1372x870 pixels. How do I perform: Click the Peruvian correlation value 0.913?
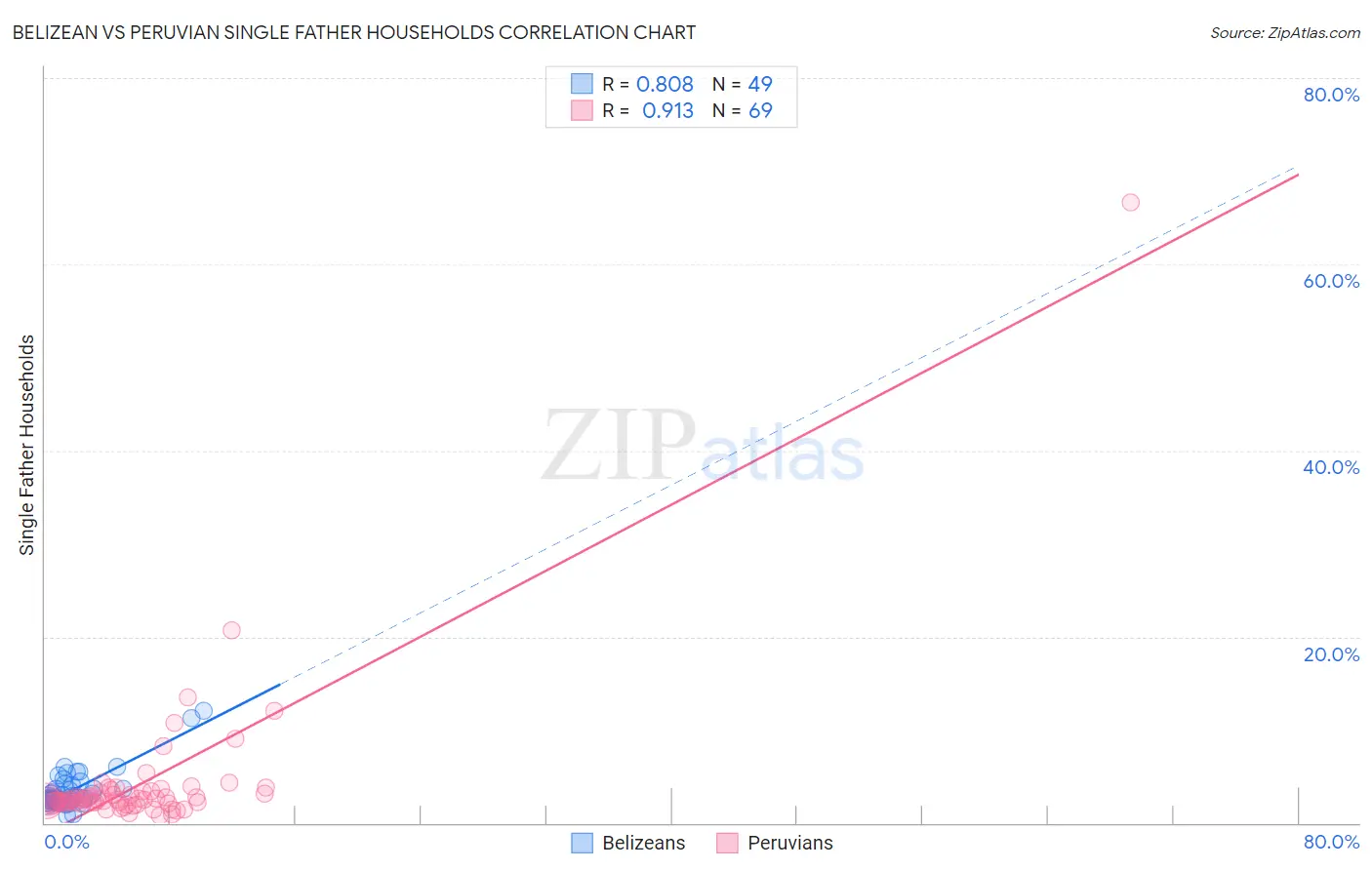point(667,110)
